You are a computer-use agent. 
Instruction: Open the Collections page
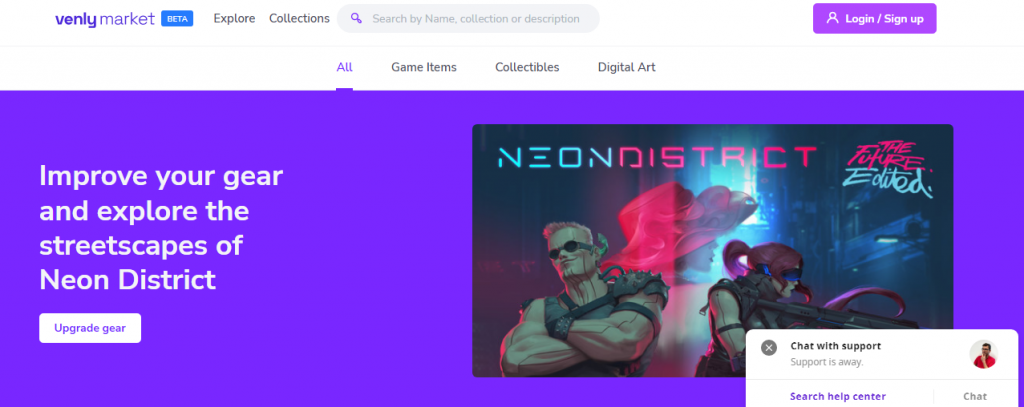299,18
